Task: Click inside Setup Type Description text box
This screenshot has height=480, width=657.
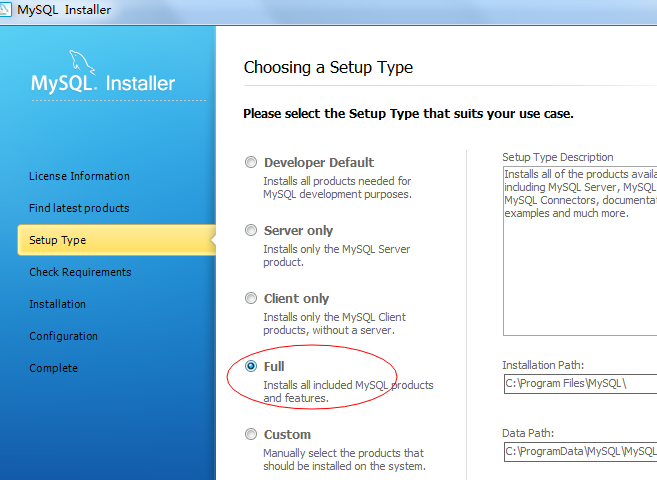Action: tap(580, 250)
